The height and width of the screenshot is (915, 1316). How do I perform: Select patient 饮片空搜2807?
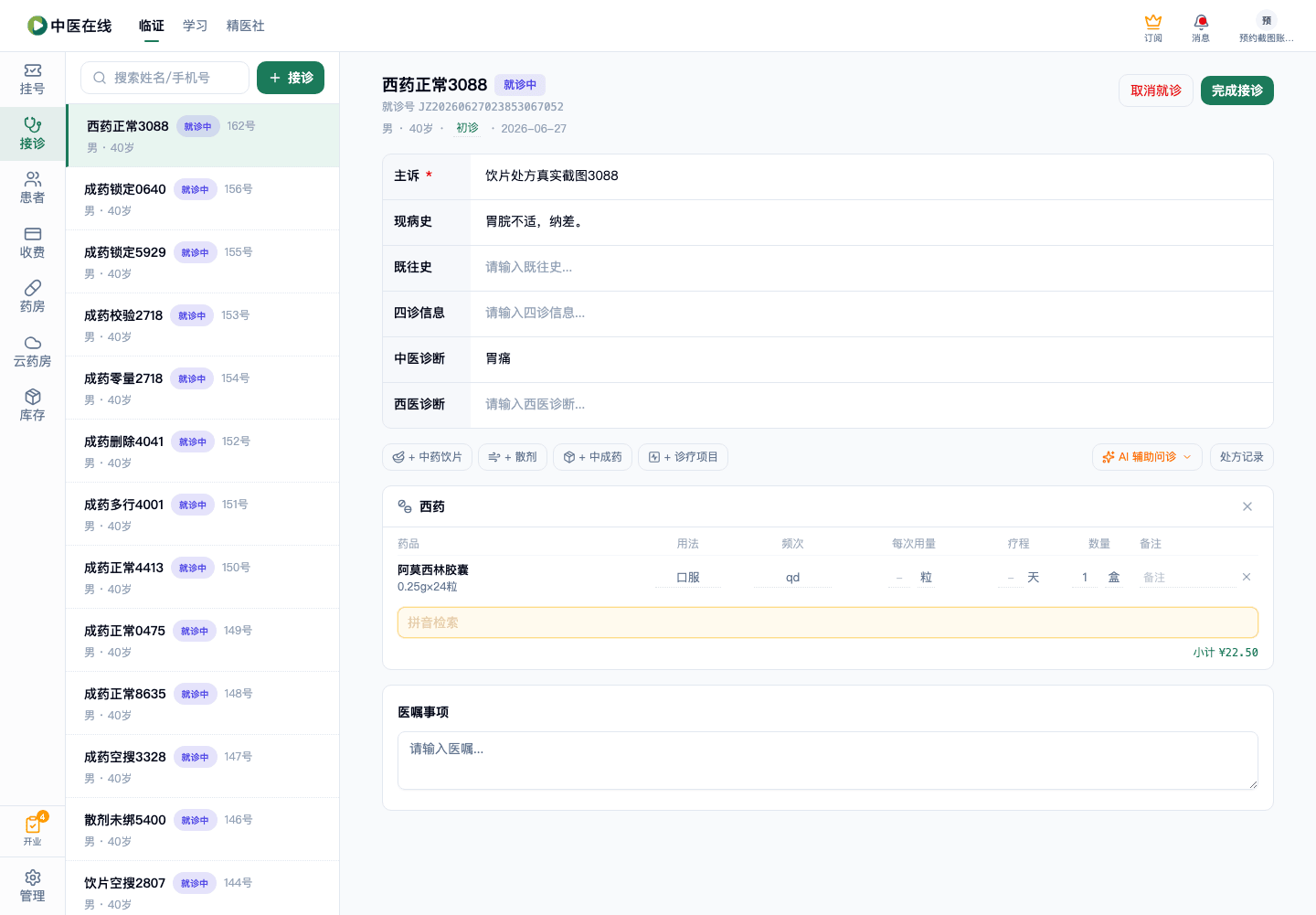point(203,888)
